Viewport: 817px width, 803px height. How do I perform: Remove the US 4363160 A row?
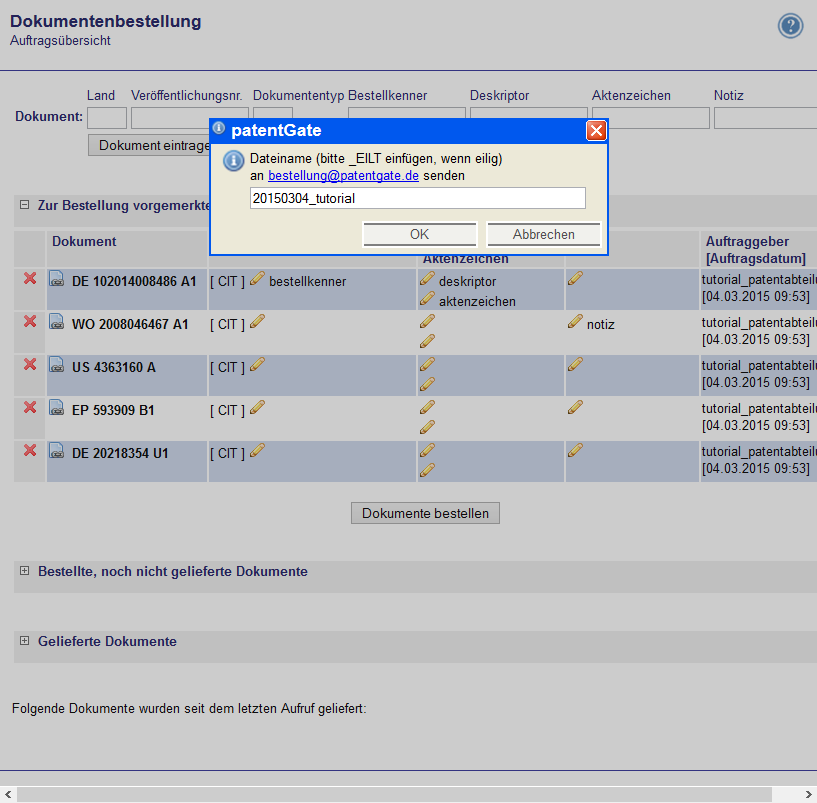coord(30,364)
